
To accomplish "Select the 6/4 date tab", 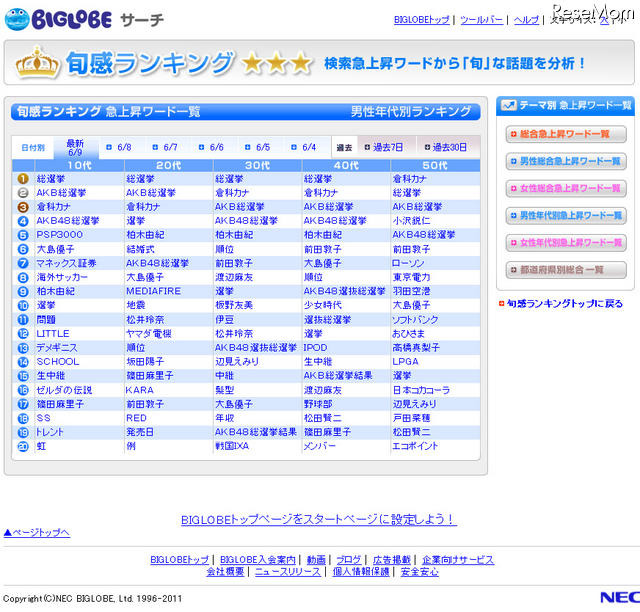I will 304,147.
